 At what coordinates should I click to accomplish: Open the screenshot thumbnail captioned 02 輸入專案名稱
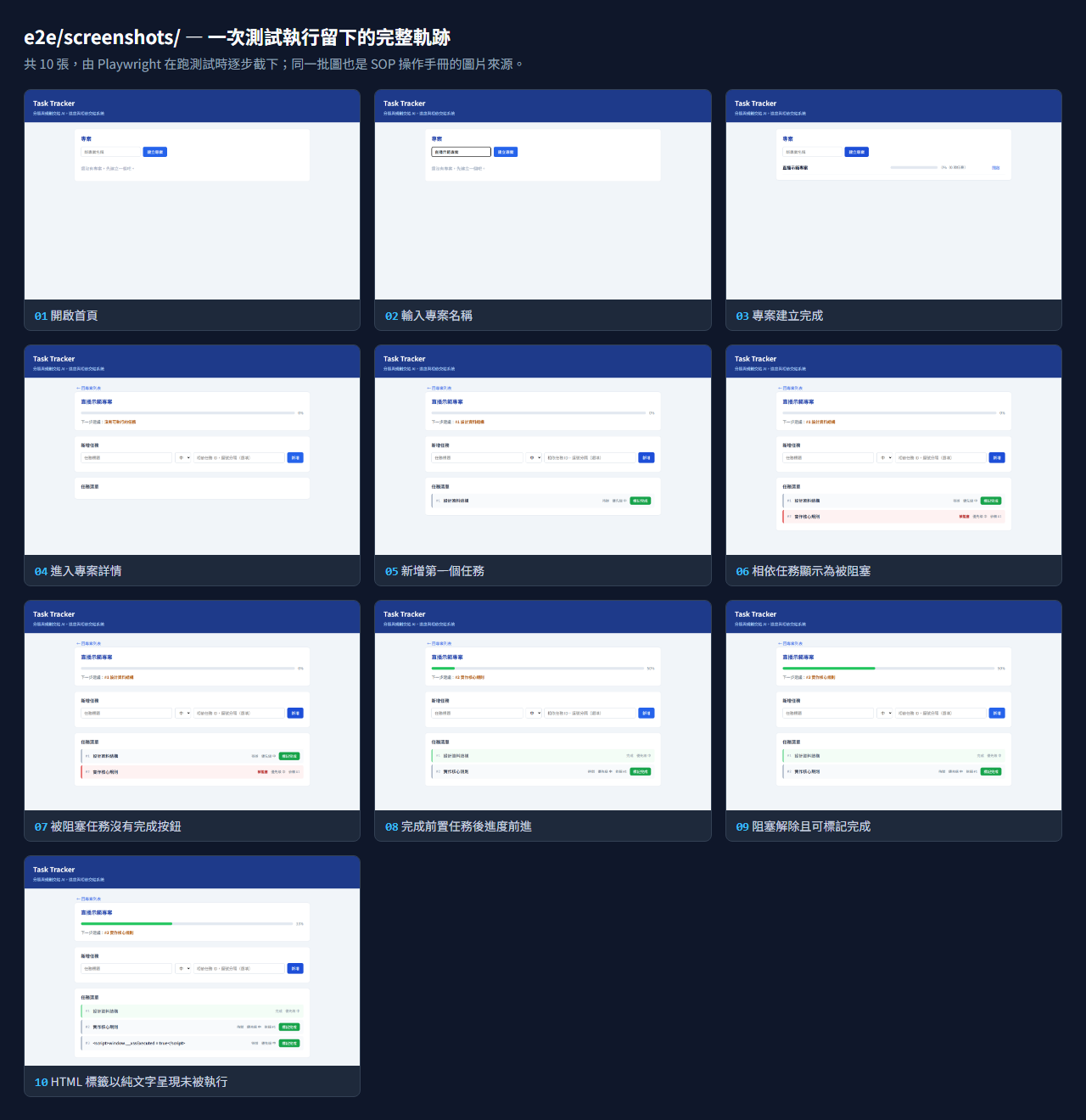pos(543,194)
